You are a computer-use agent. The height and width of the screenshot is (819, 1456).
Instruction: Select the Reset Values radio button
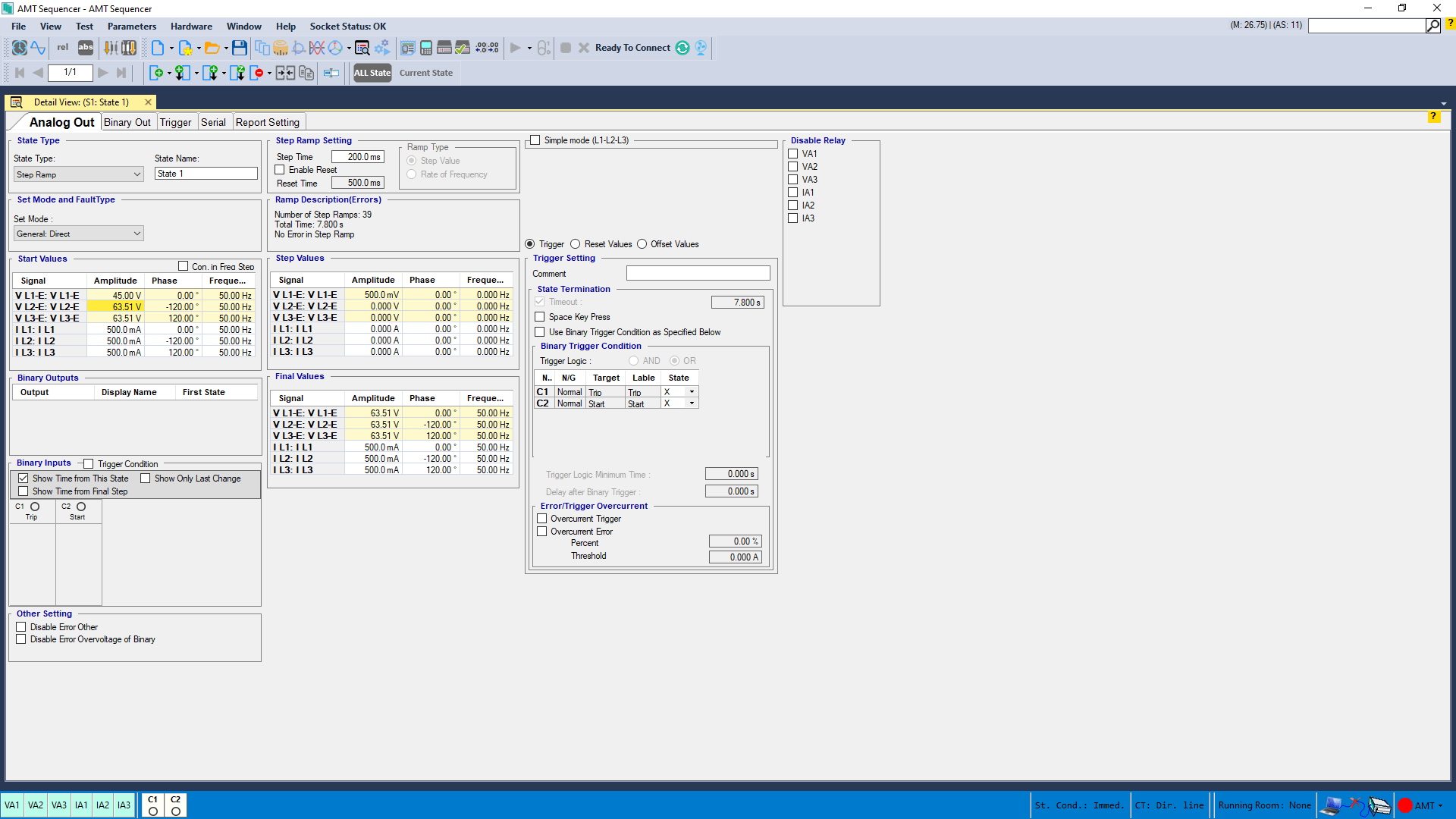pos(576,244)
